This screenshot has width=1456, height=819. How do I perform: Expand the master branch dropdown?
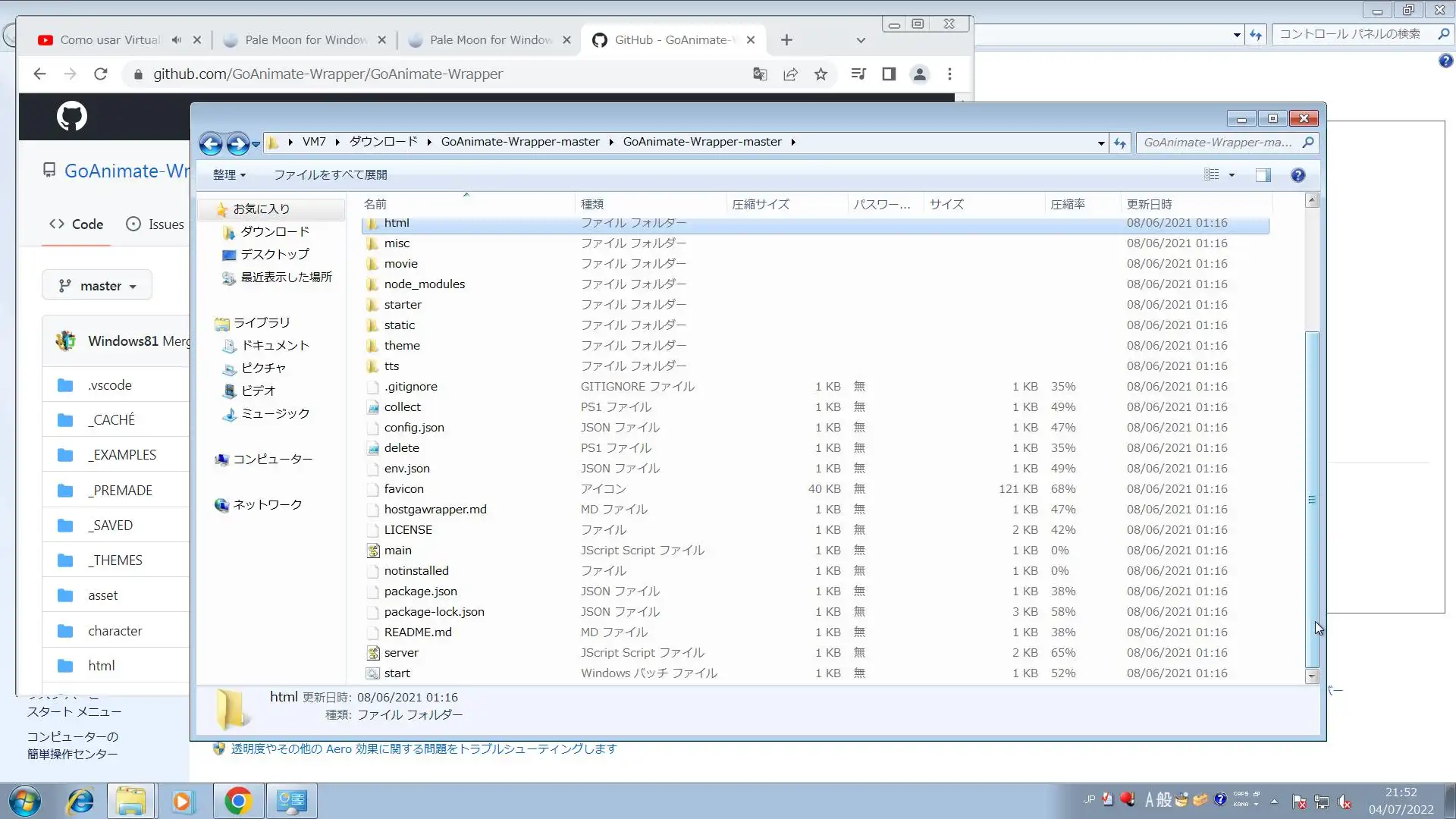coord(97,286)
